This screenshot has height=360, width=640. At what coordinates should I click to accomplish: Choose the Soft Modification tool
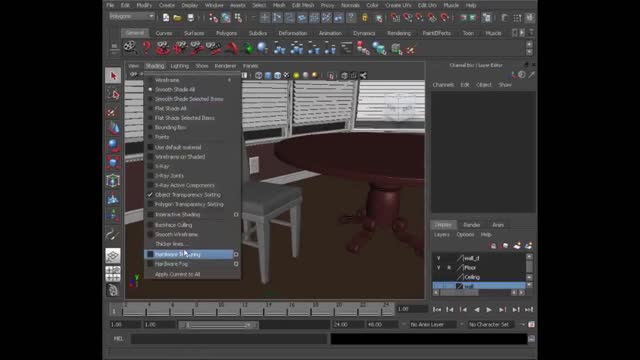click(x=113, y=198)
